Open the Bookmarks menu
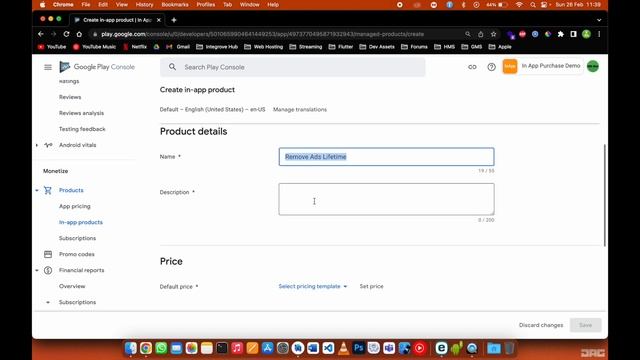The image size is (640, 360). coord(175,5)
